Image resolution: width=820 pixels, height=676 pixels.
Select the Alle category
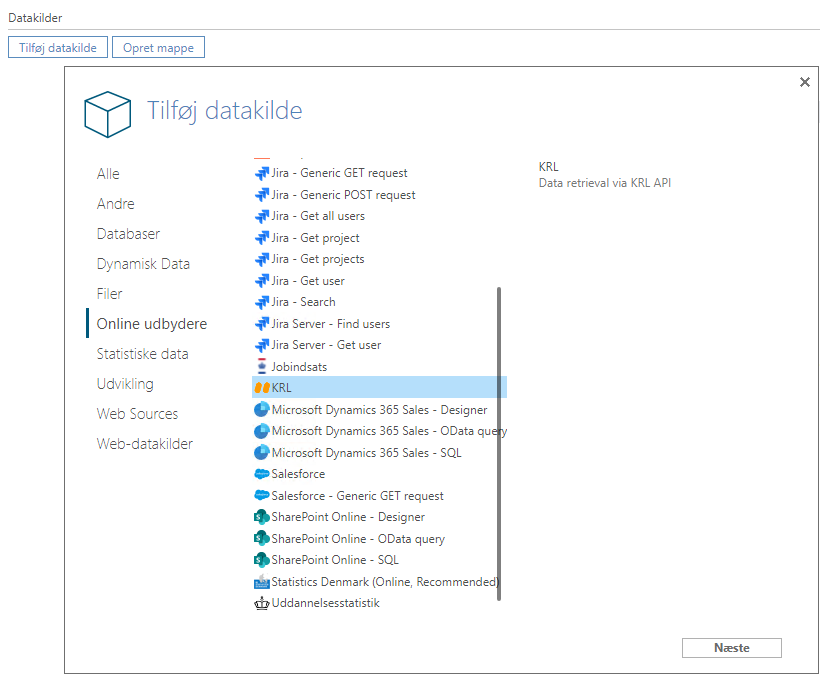coord(108,174)
